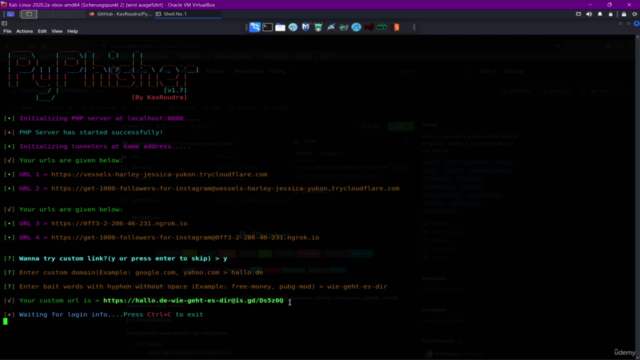Click the 'hallo.de' custom domain entry

(247, 272)
